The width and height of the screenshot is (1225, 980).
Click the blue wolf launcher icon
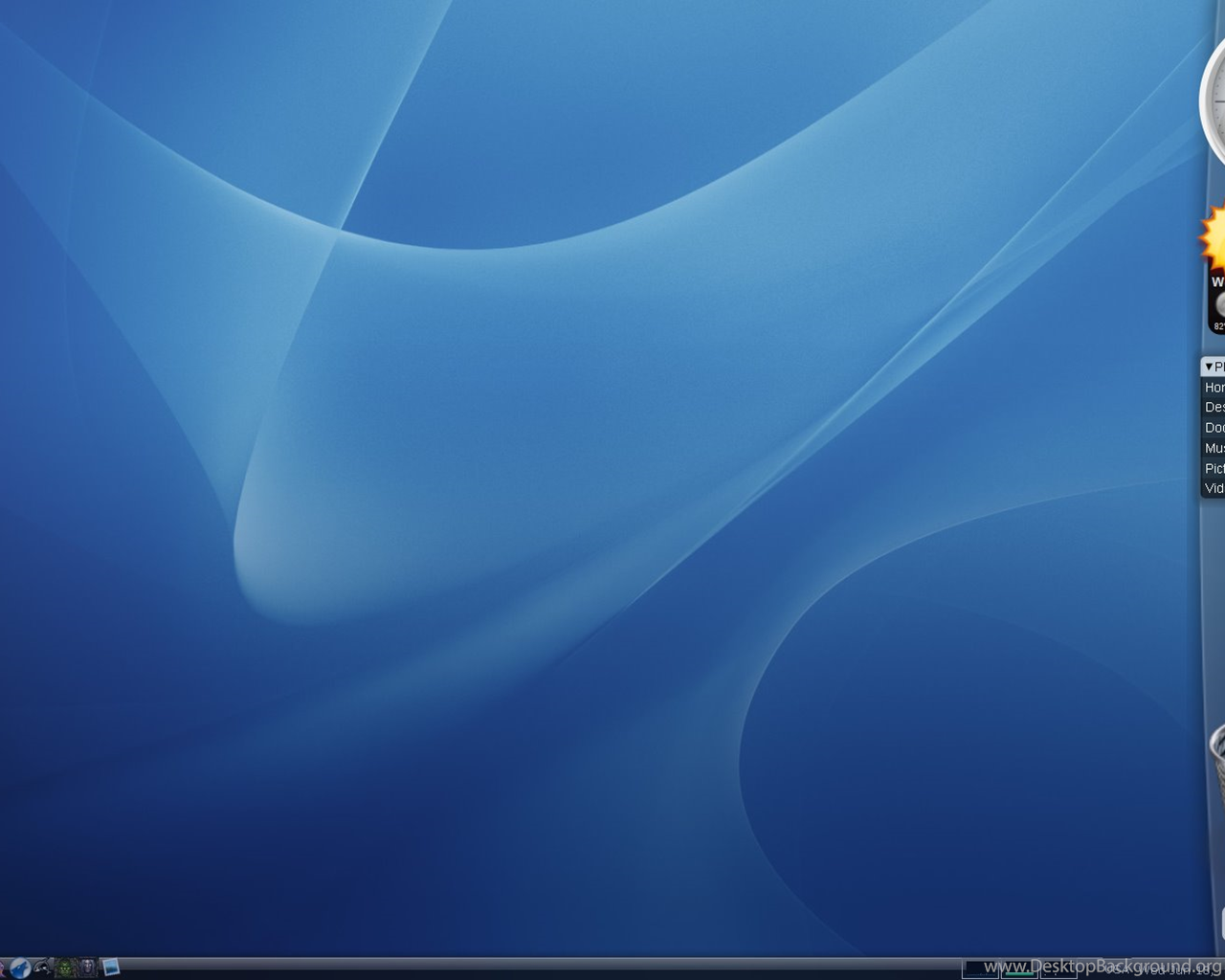(x=20, y=968)
